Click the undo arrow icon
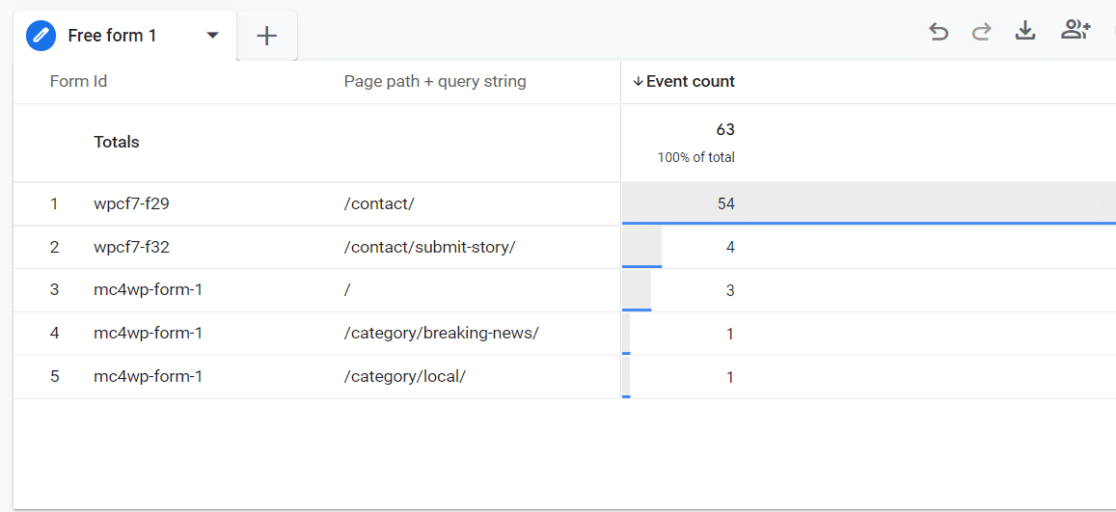 pyautogui.click(x=938, y=32)
